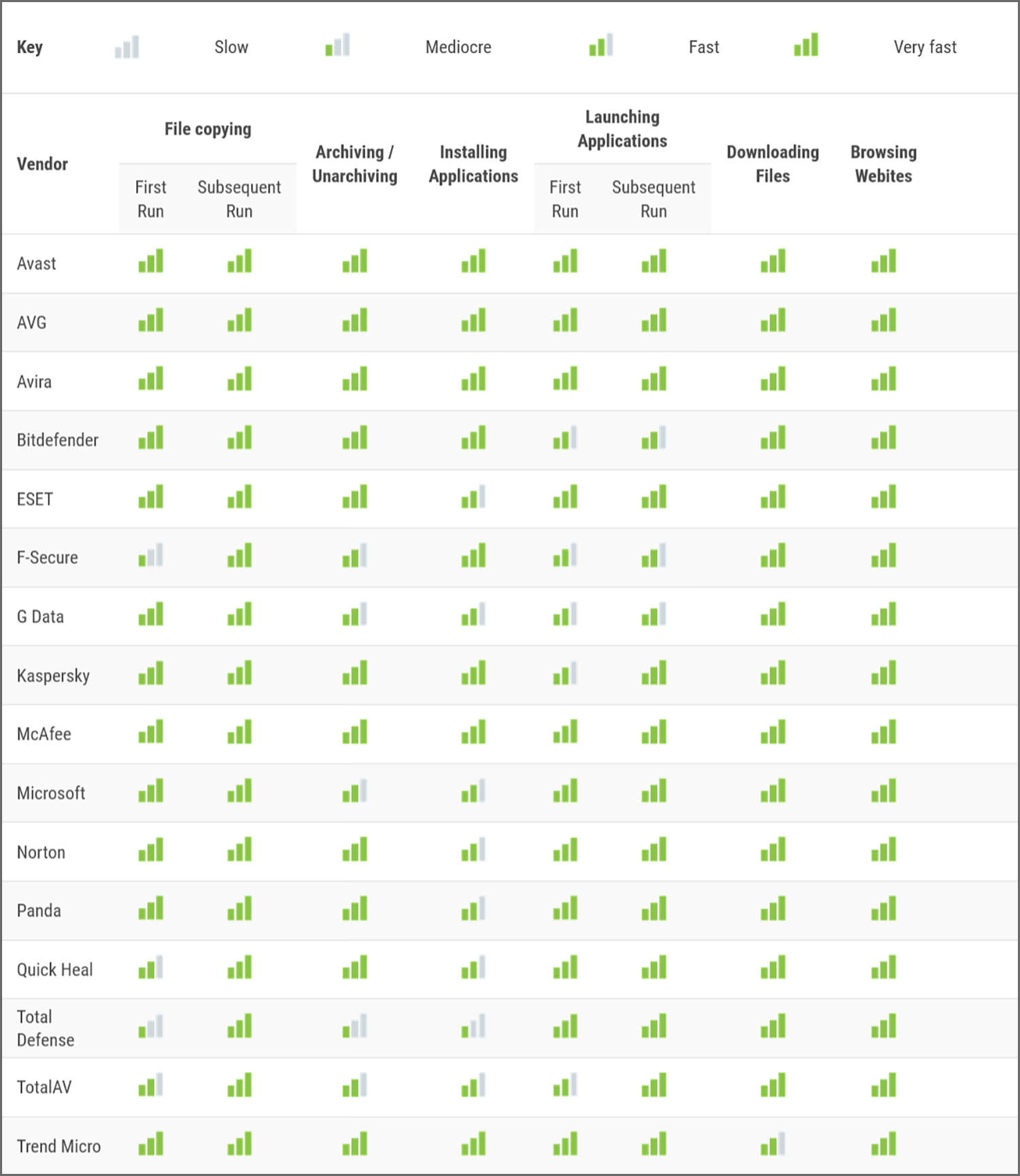Select the Archiving / Unarchiving header
The height and width of the screenshot is (1176, 1020).
[355, 164]
